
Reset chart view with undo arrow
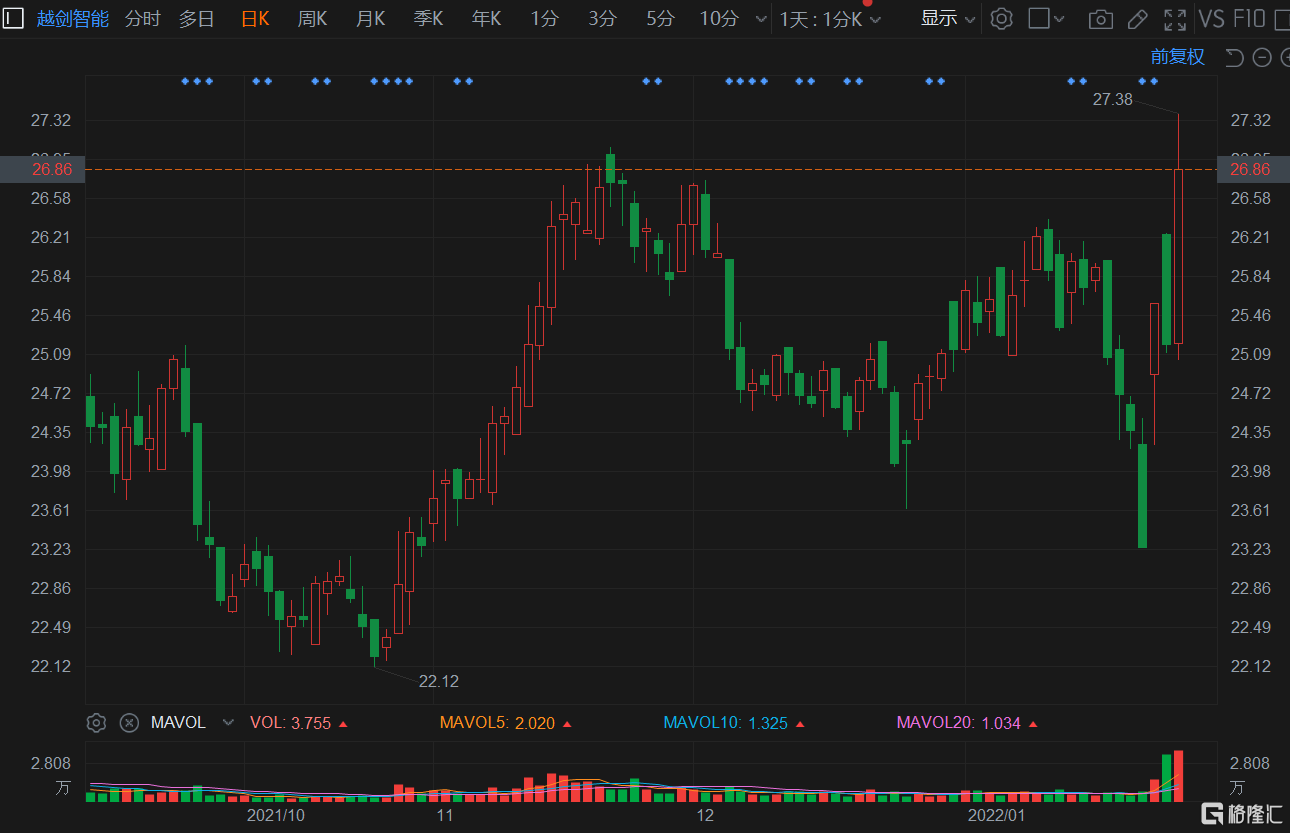click(x=1234, y=58)
